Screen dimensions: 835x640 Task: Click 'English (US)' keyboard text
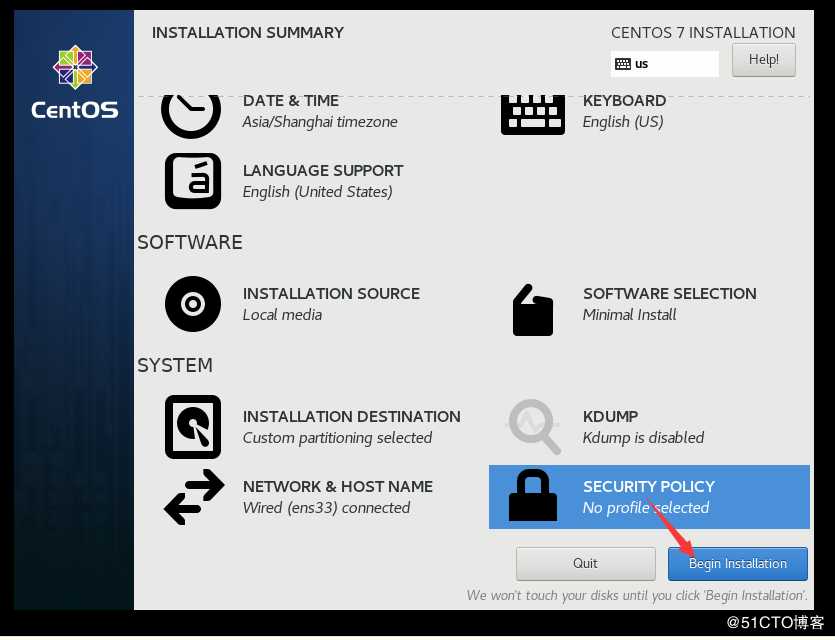pyautogui.click(x=623, y=122)
